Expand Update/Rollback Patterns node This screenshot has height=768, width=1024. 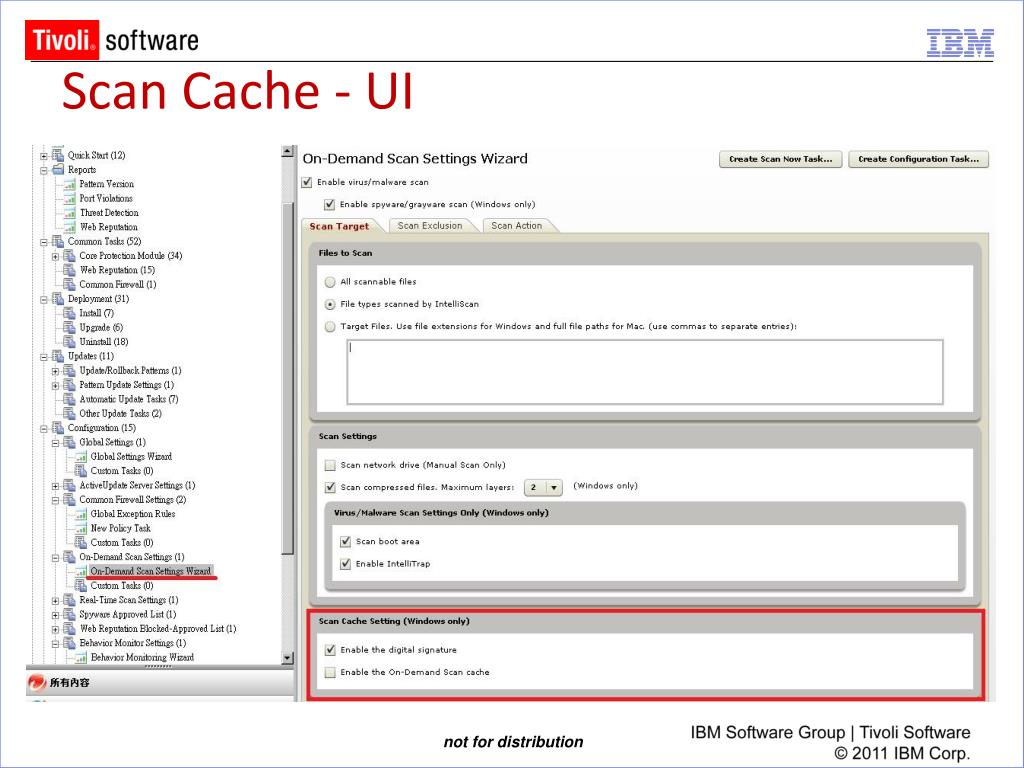[56, 371]
